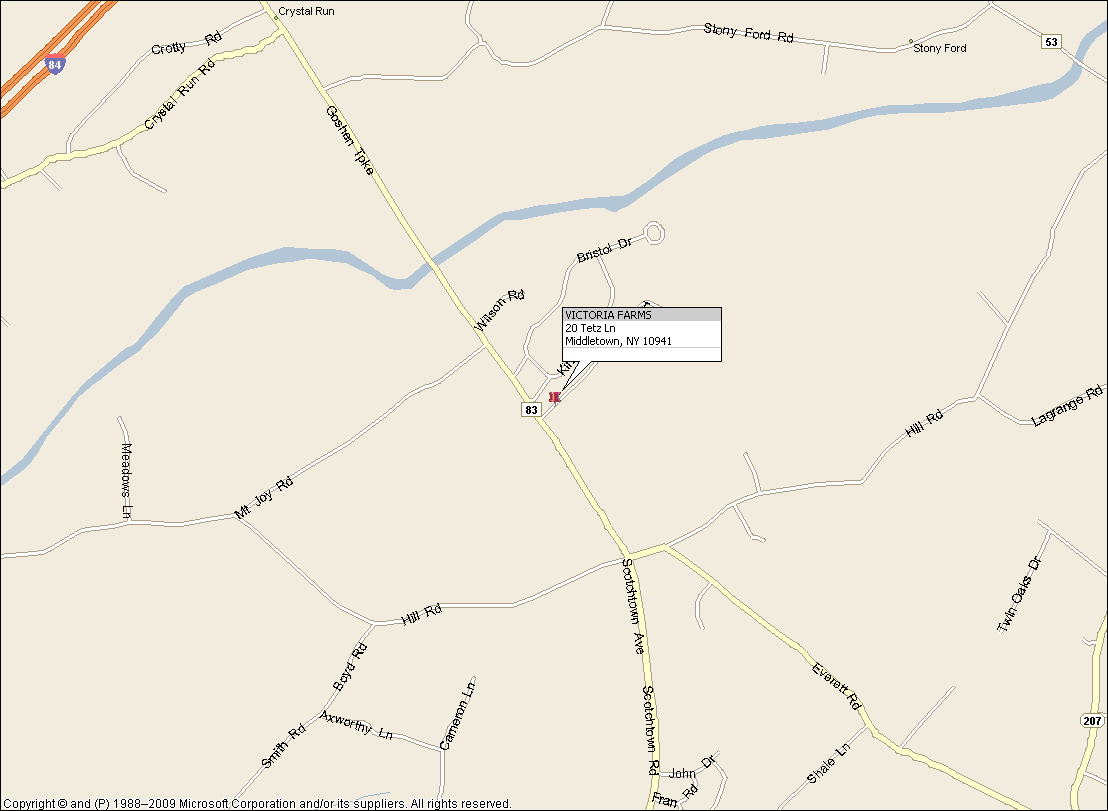Click the Scotchtown Ave road label
1108x811 pixels.
pyautogui.click(x=633, y=606)
